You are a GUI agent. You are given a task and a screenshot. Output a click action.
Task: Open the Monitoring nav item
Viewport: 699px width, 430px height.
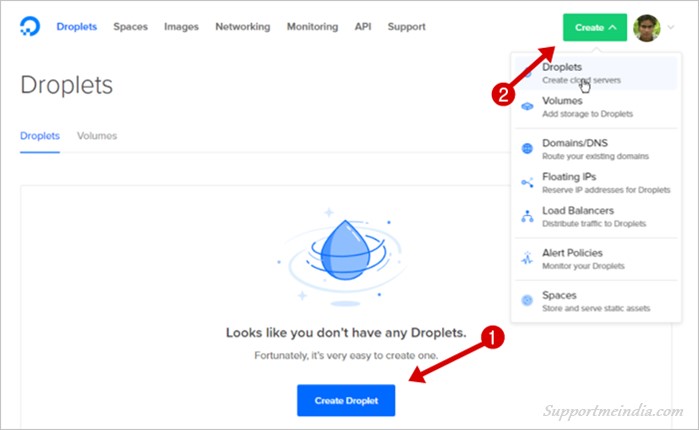click(x=312, y=27)
